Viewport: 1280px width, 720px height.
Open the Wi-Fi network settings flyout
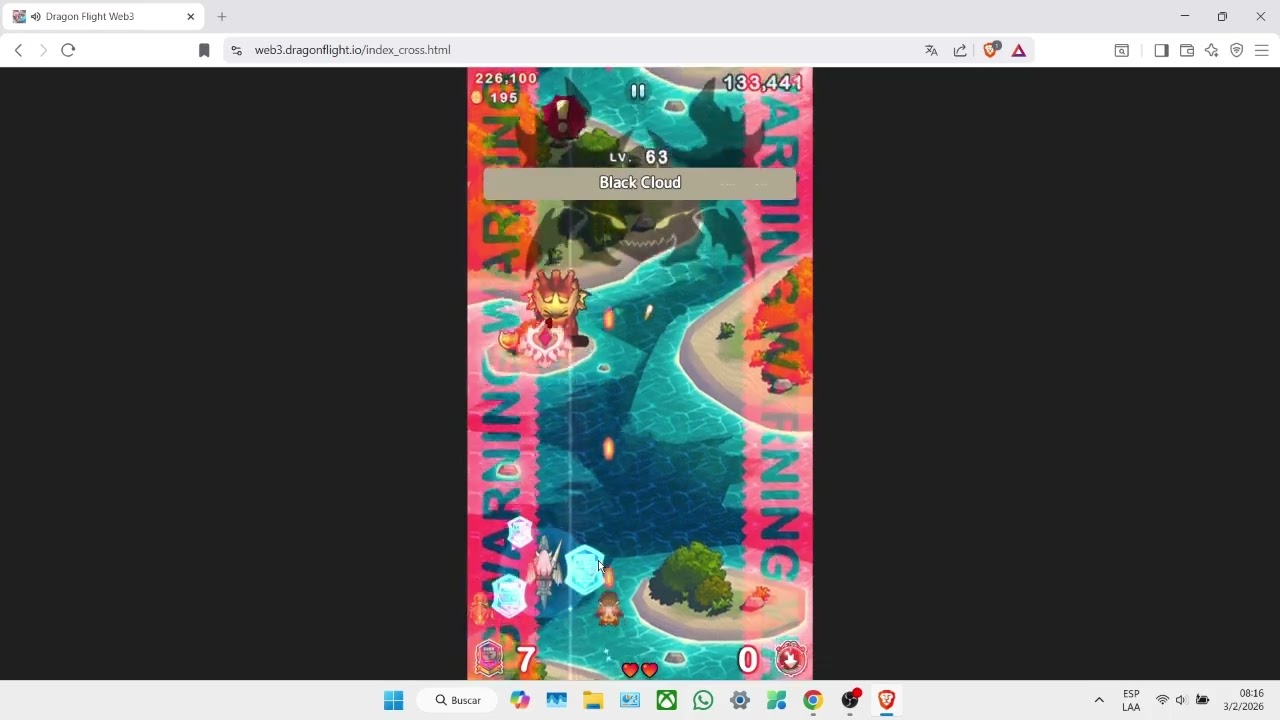pos(1162,700)
